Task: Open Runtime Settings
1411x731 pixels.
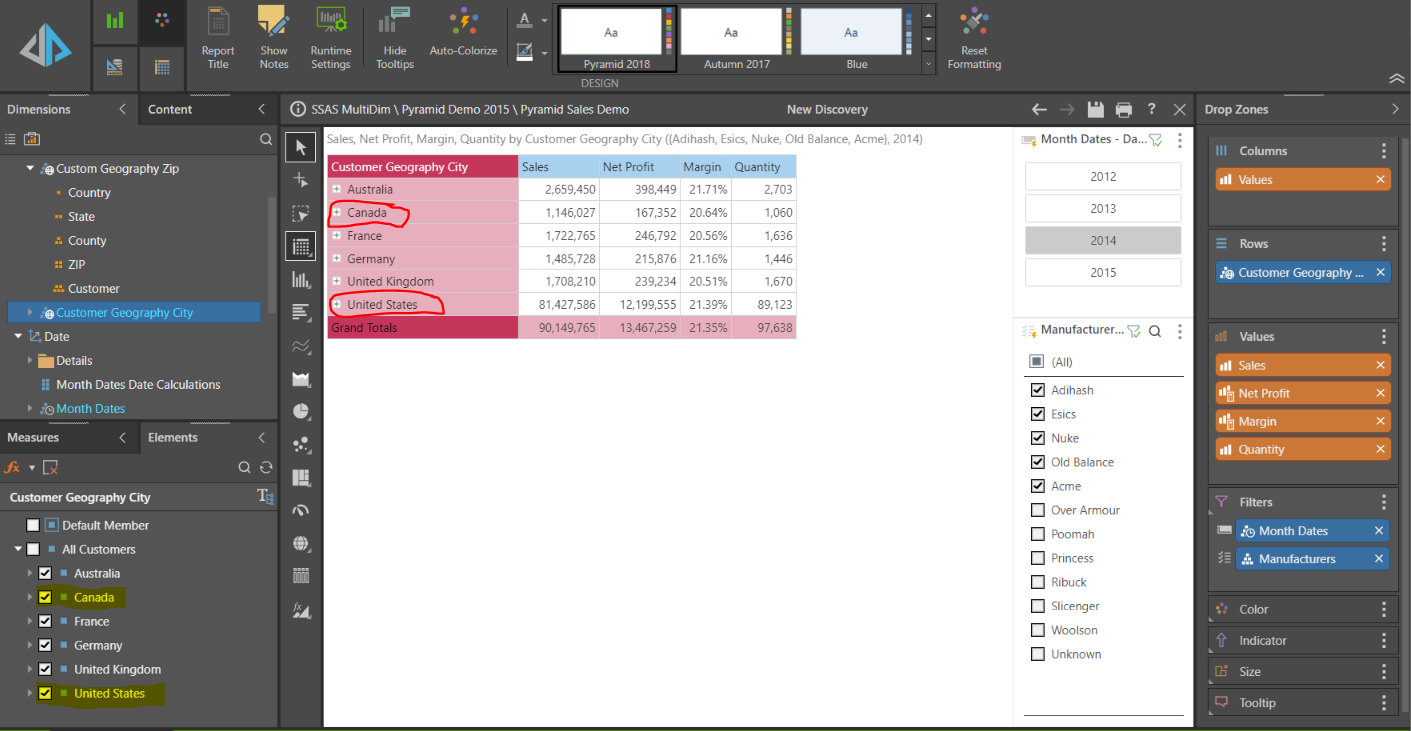Action: [x=330, y=38]
